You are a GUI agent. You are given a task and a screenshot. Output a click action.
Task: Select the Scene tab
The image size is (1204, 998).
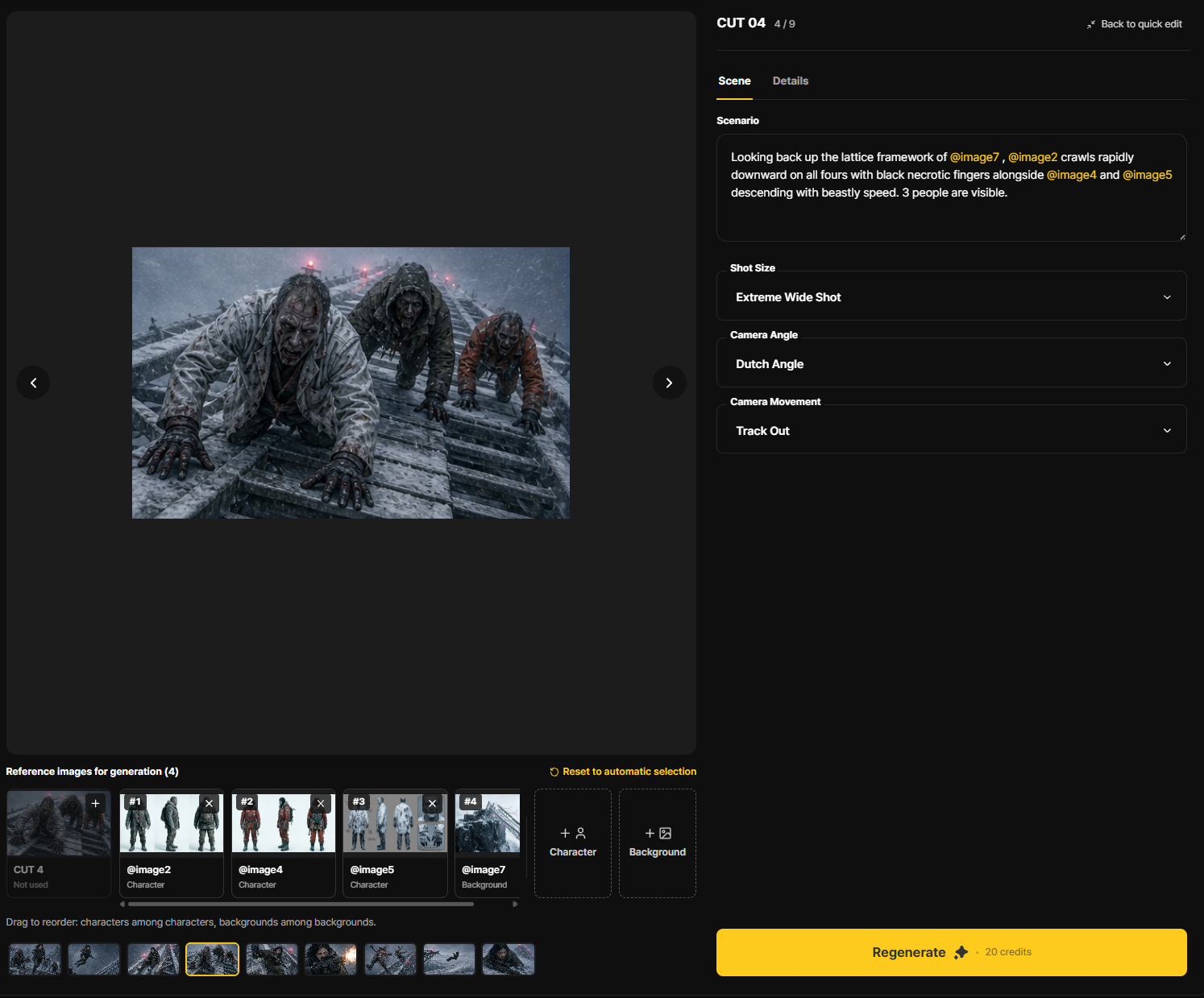coord(734,81)
